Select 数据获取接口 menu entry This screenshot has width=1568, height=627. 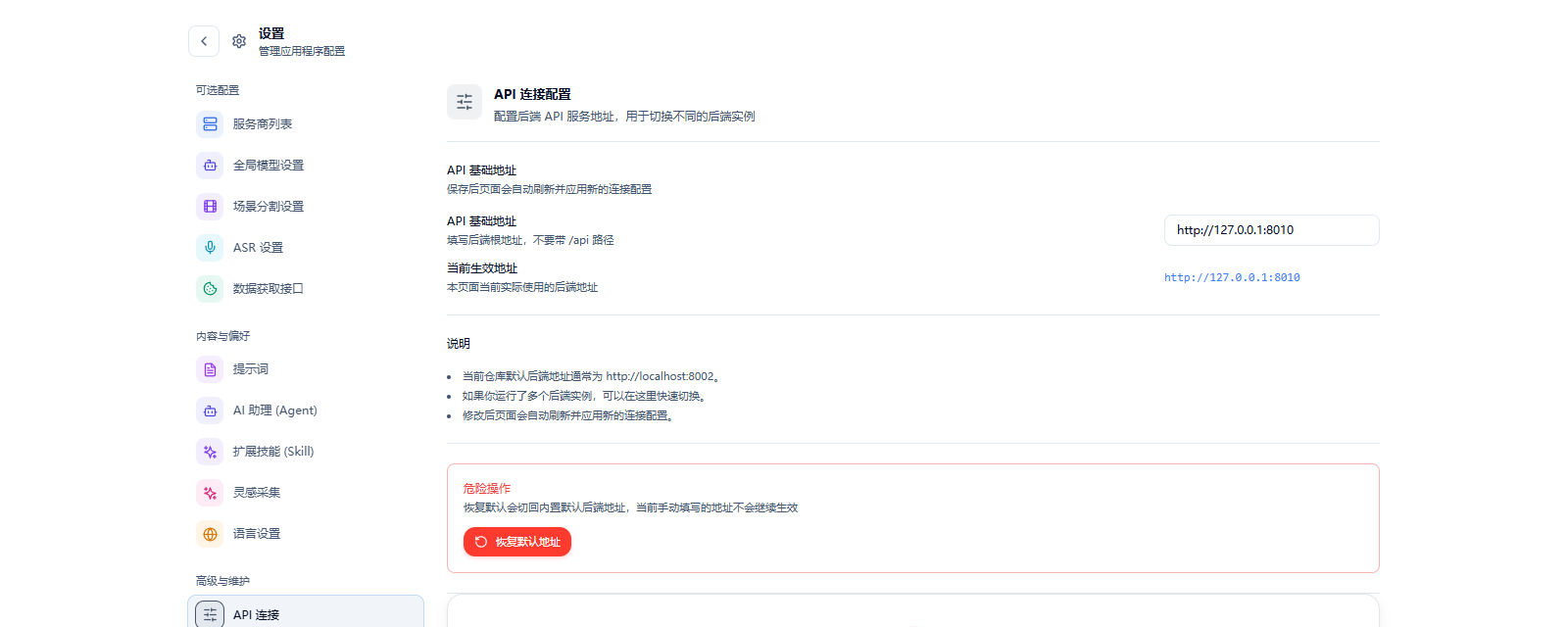coord(306,289)
